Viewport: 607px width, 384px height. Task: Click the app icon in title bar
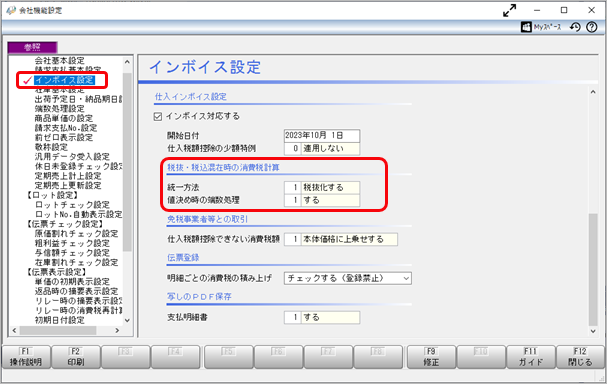pos(11,10)
